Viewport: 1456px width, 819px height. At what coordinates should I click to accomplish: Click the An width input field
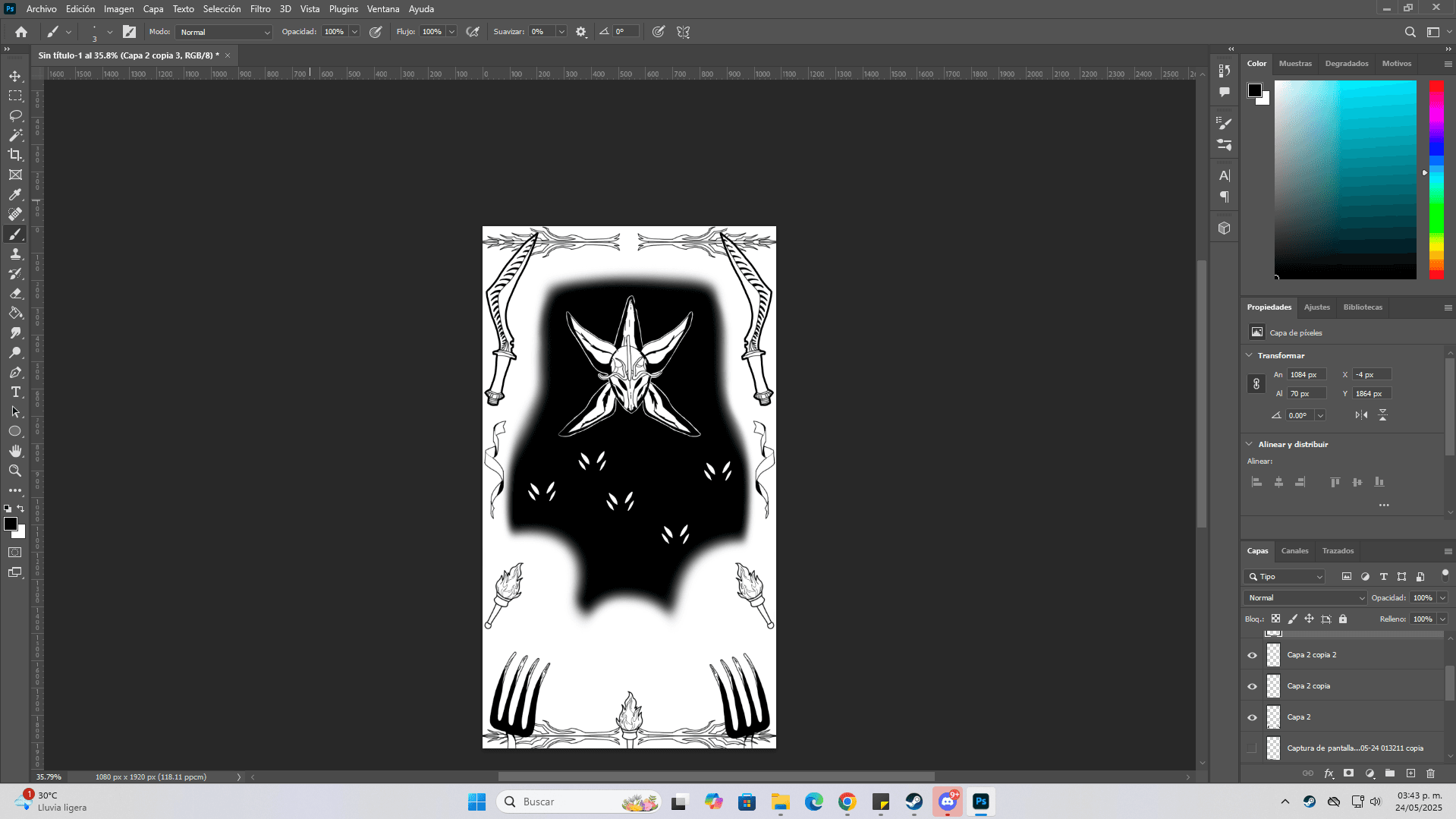[x=1306, y=375]
